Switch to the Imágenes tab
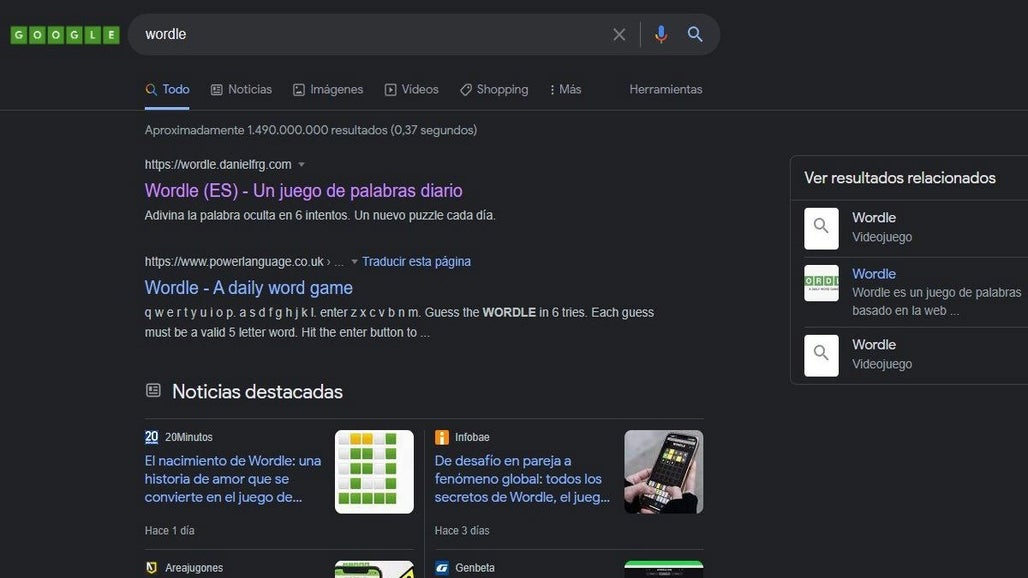This screenshot has height=578, width=1028. [x=328, y=90]
